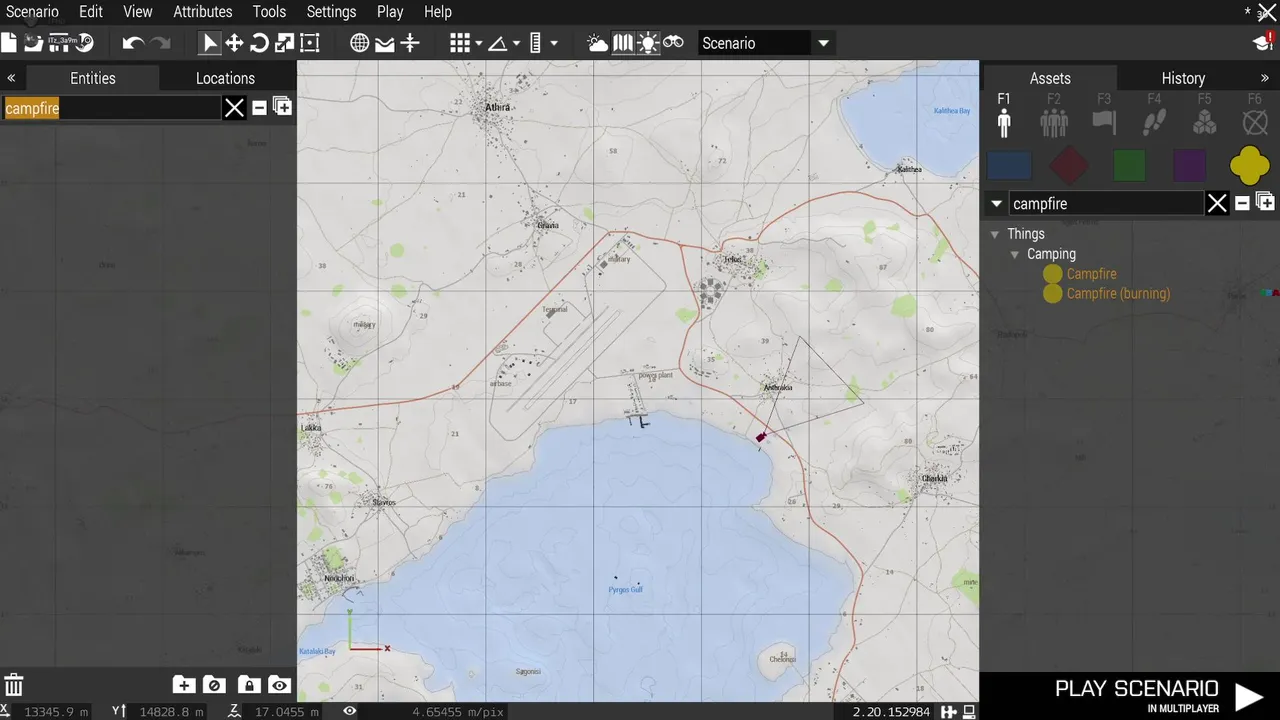Switch to the Locations tab
Viewport: 1280px width, 720px height.
pyautogui.click(x=225, y=78)
